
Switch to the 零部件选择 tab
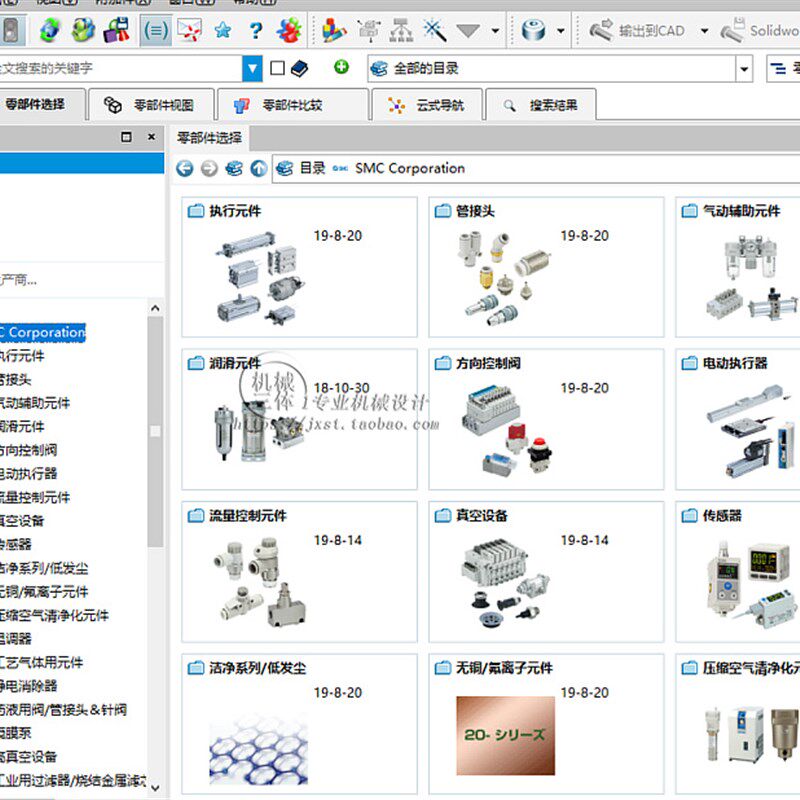pyautogui.click(x=42, y=105)
